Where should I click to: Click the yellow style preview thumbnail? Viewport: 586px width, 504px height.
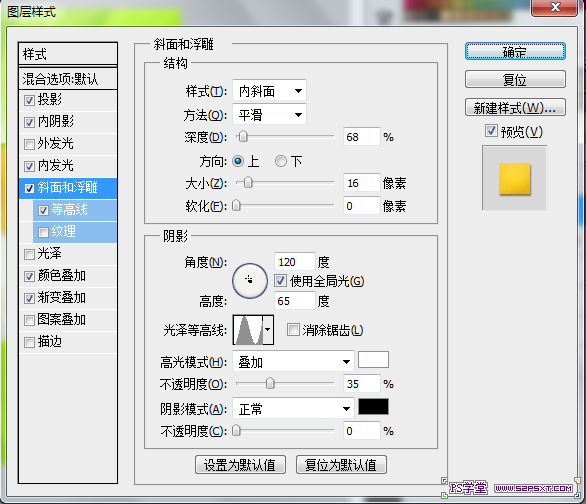(x=515, y=179)
